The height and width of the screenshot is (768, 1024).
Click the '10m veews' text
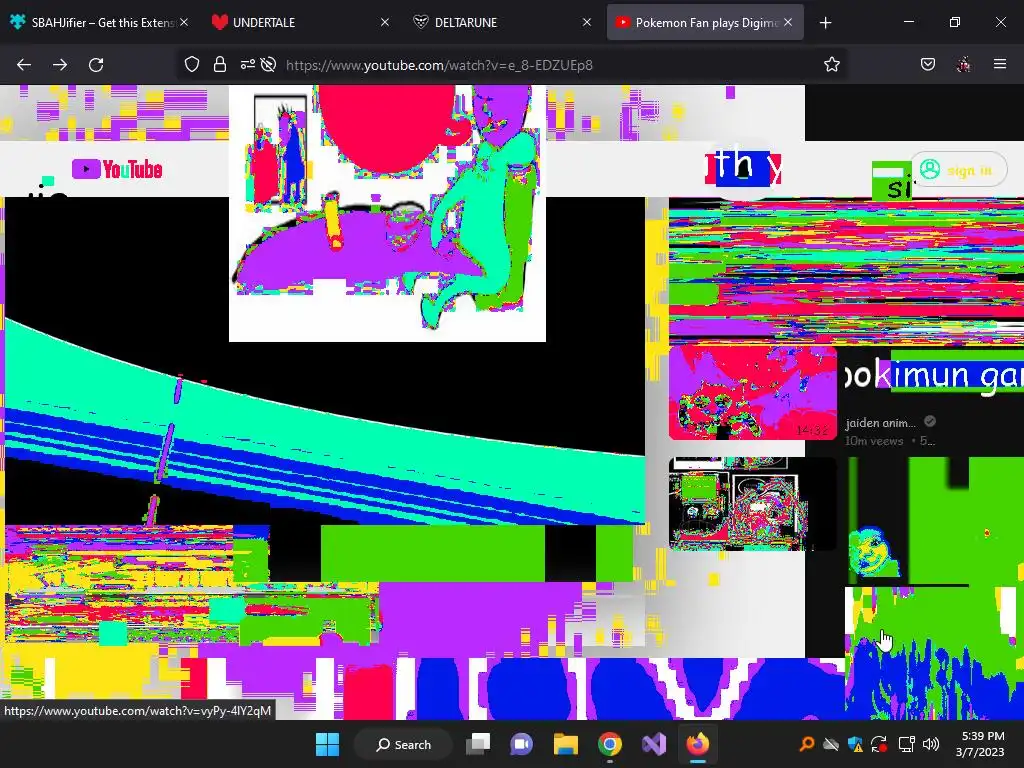click(874, 441)
